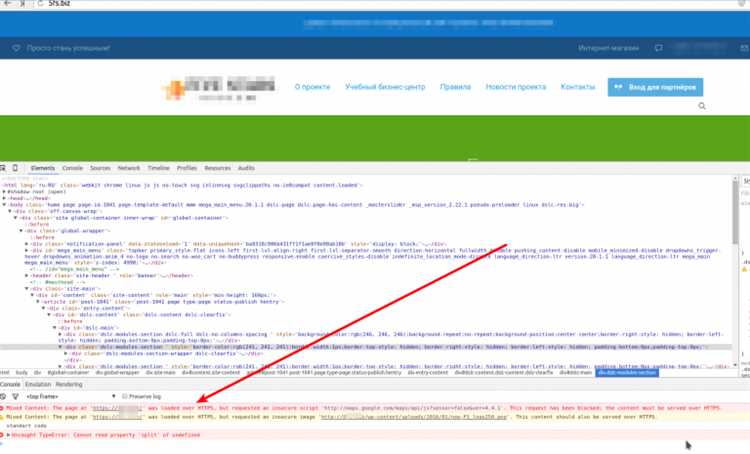750x454 pixels.
Task: Click 'body' in the breadcrumb bar
Action: pos(22,373)
